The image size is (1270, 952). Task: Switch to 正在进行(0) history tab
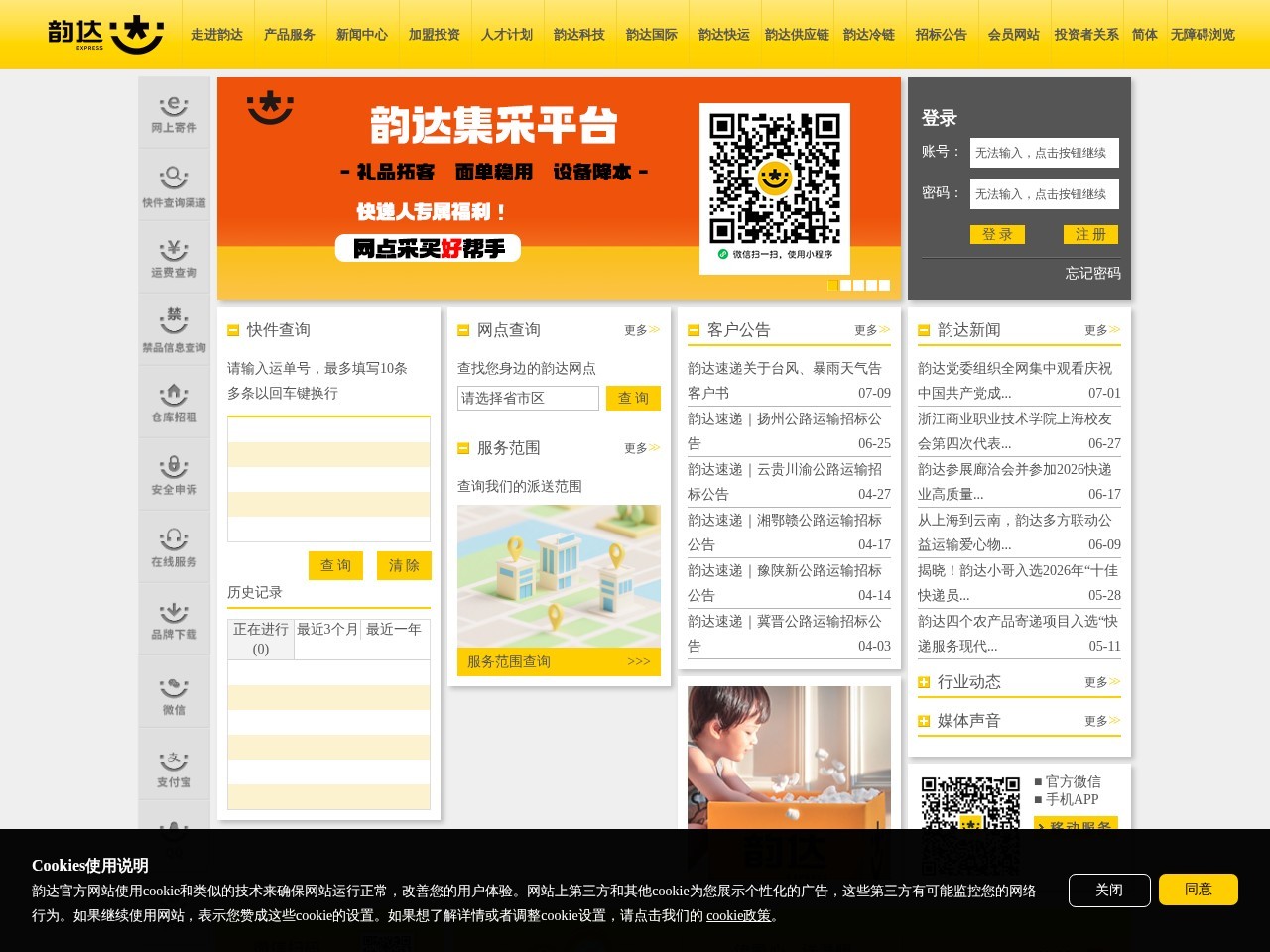tap(261, 640)
